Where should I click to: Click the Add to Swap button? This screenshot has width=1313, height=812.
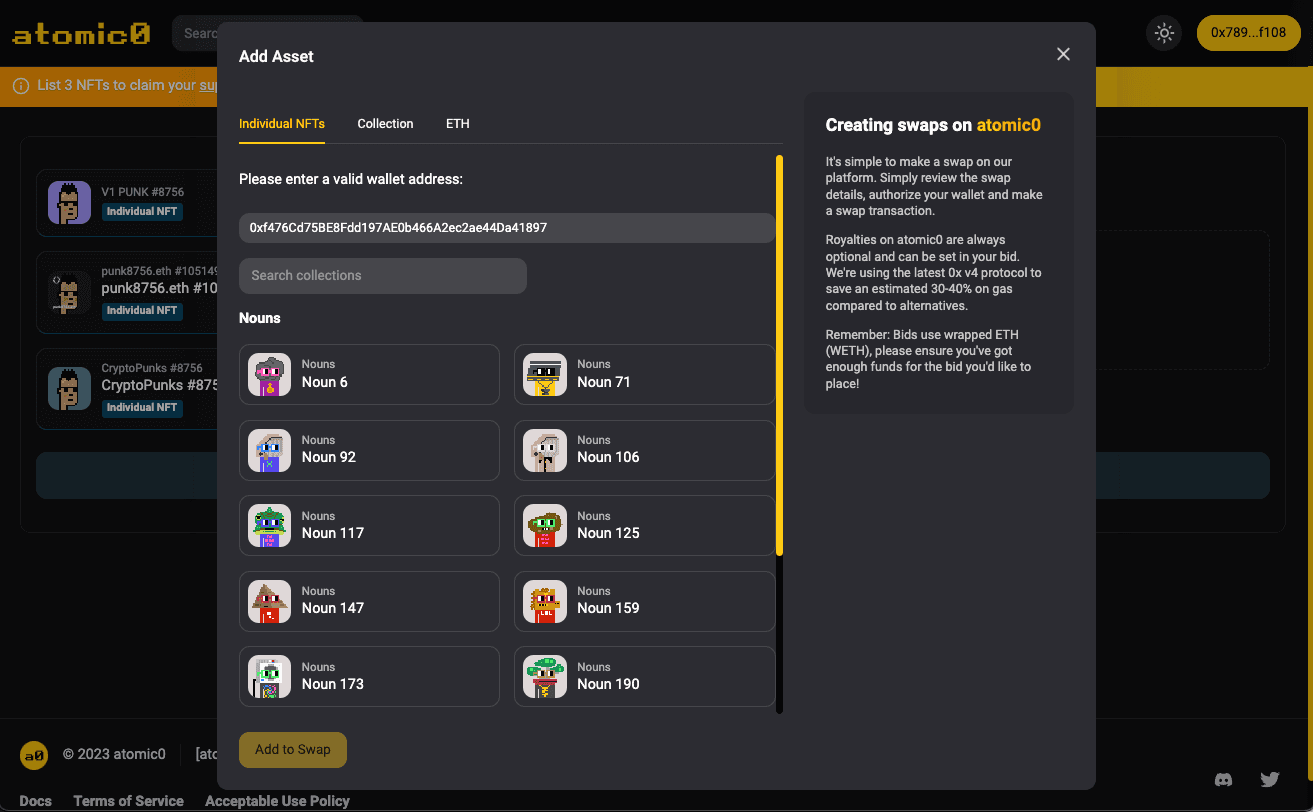(x=293, y=750)
